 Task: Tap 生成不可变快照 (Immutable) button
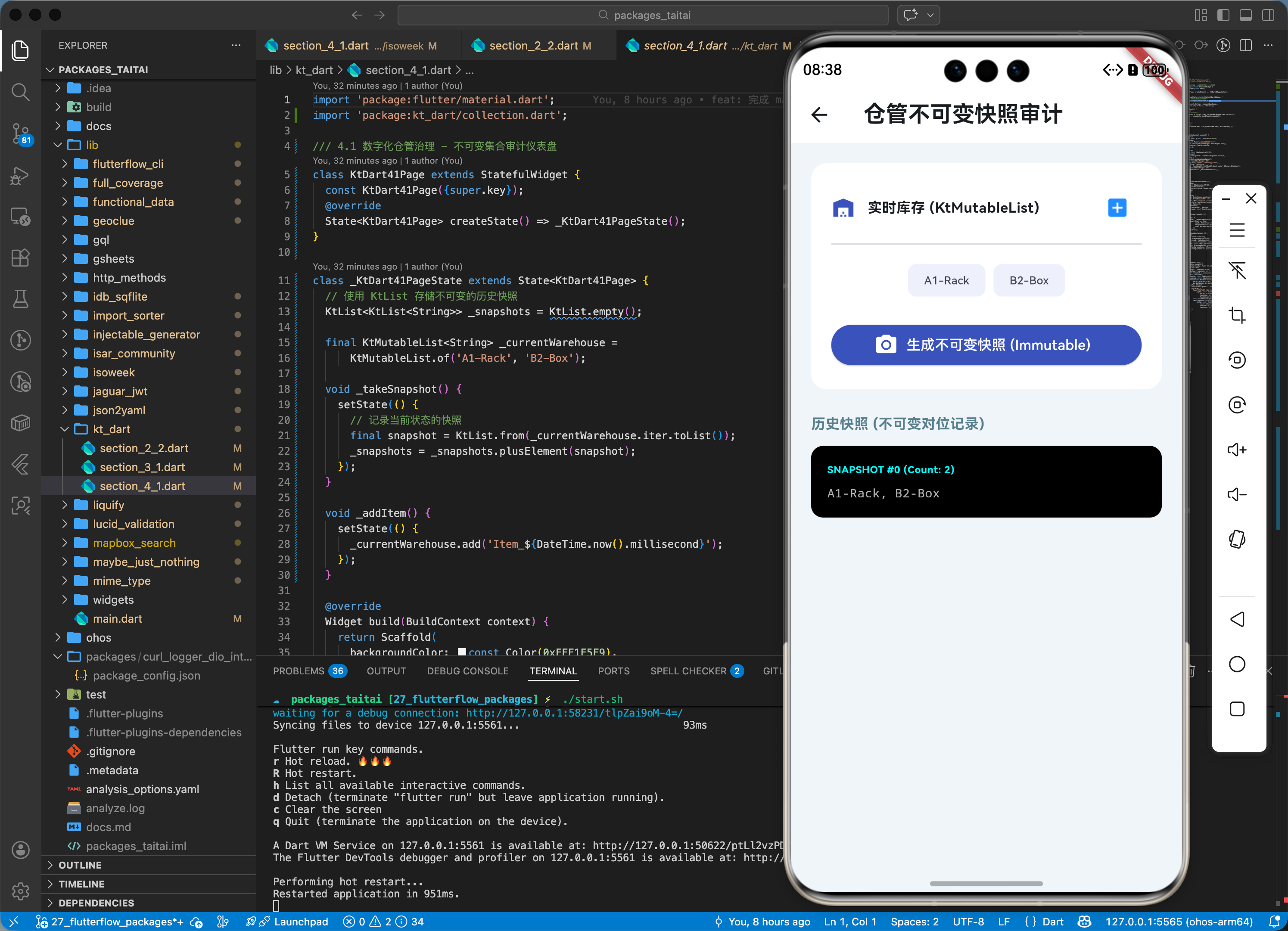pos(986,345)
